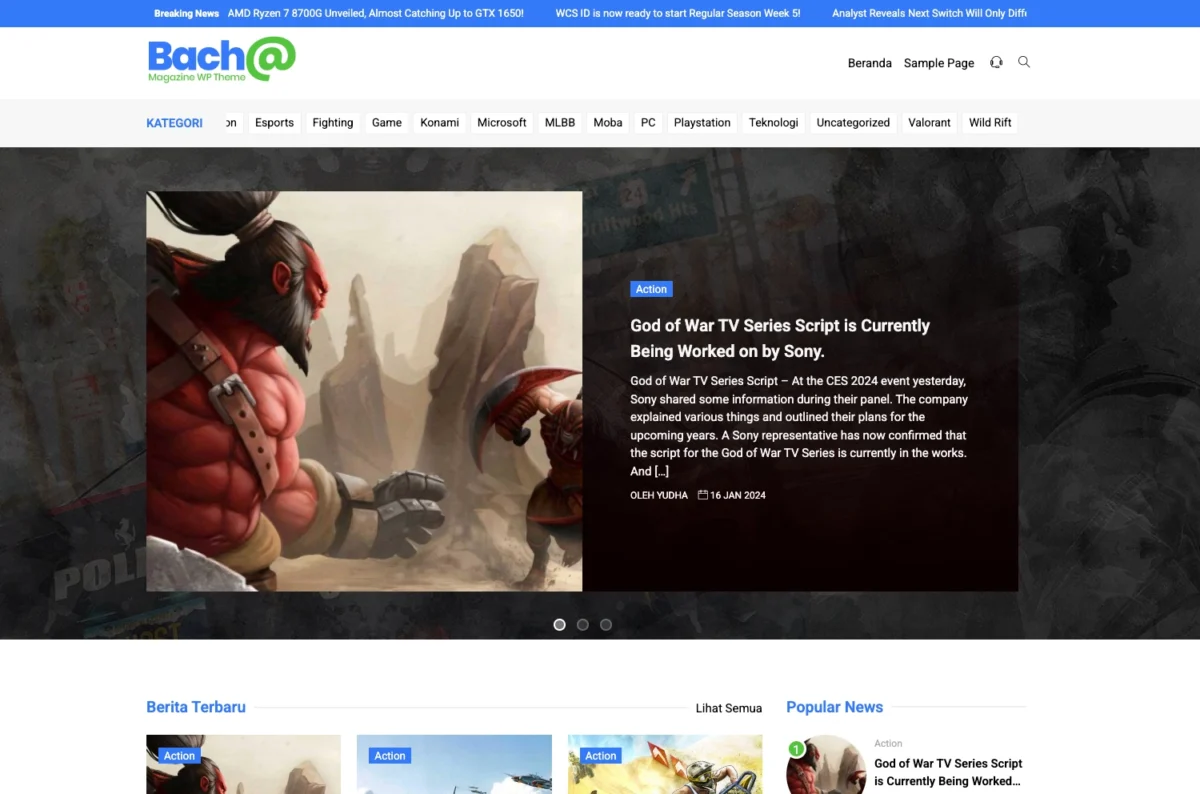The height and width of the screenshot is (794, 1200).
Task: Click the Action tag on the slider article
Action: [651, 289]
